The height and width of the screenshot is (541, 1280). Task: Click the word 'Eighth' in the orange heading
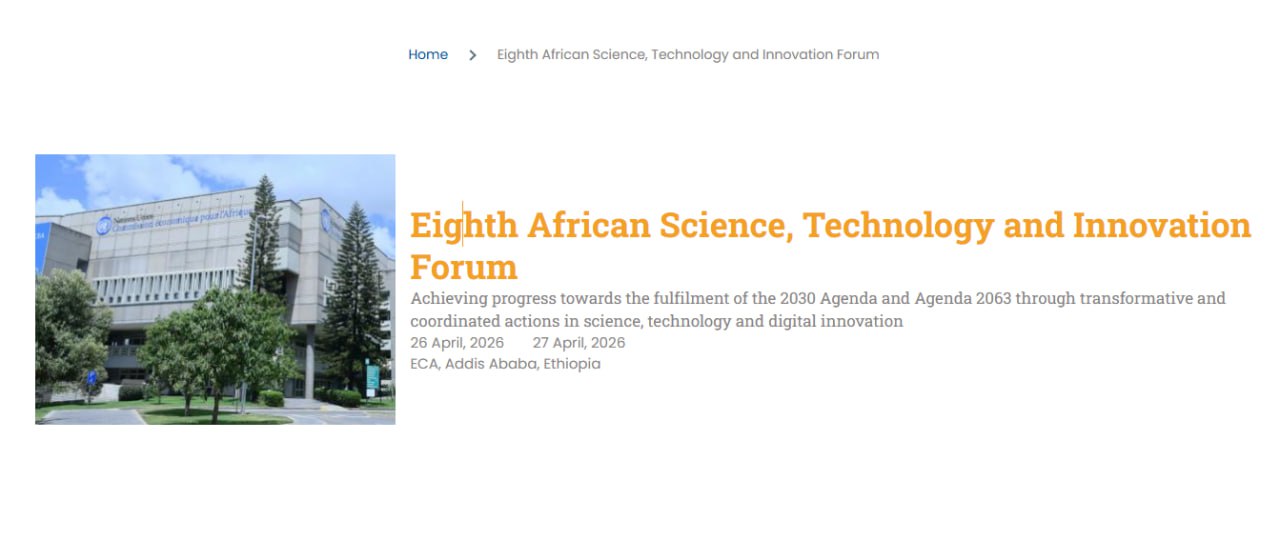[x=464, y=225]
